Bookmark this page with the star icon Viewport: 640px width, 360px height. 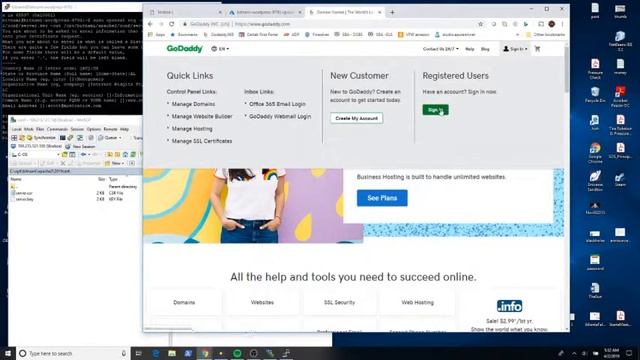(480, 24)
